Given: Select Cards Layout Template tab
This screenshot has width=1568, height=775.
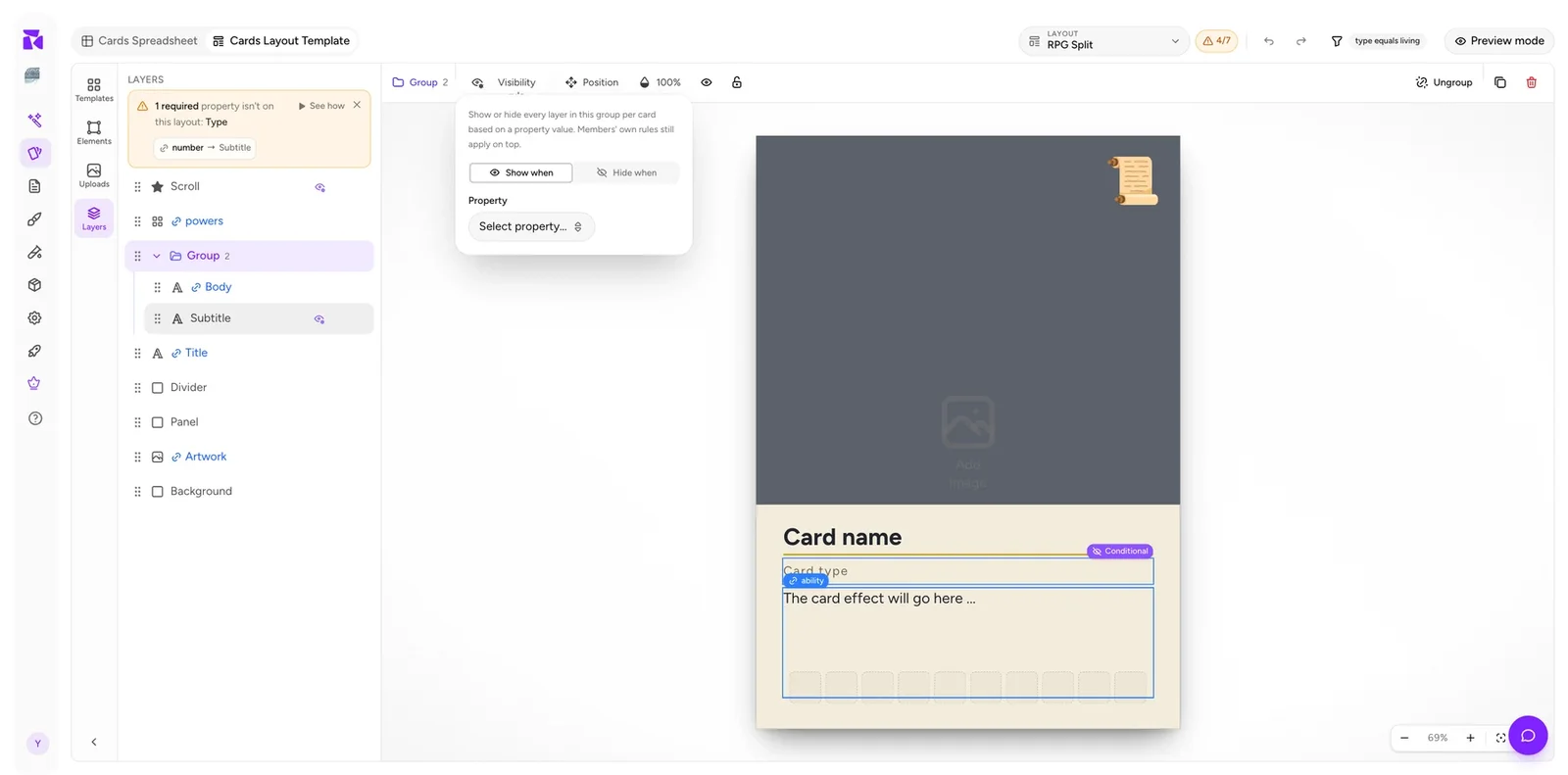Looking at the screenshot, I should [x=281, y=41].
